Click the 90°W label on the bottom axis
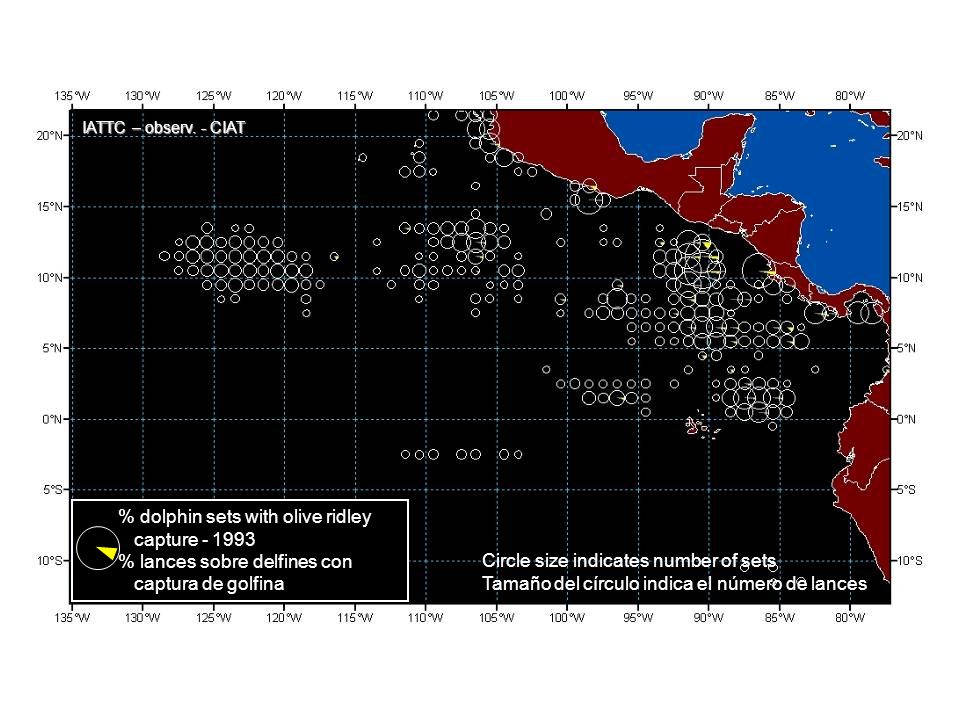 pyautogui.click(x=708, y=617)
